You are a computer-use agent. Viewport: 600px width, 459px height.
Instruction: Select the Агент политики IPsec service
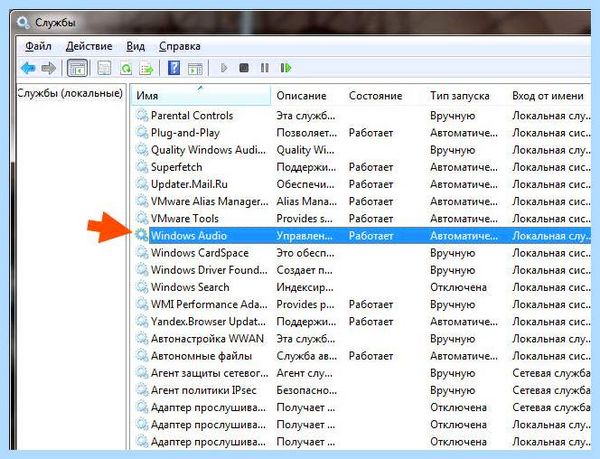(203, 390)
